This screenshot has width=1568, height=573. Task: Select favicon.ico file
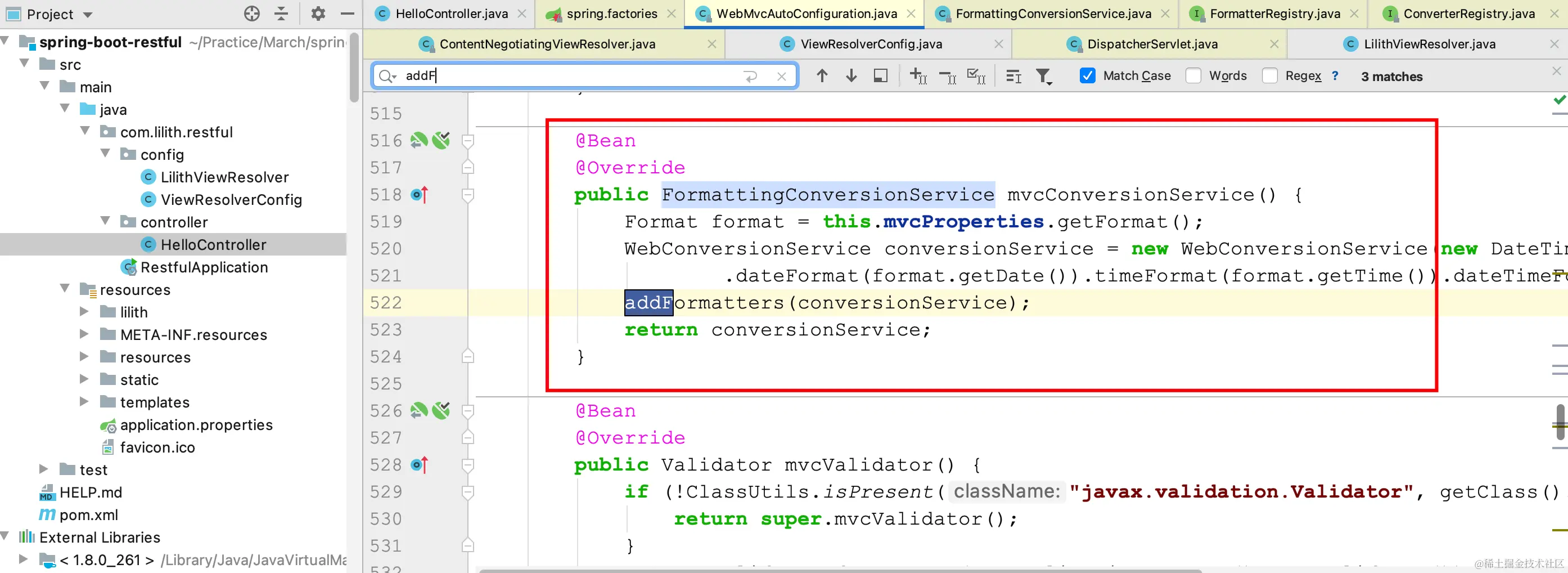click(157, 447)
